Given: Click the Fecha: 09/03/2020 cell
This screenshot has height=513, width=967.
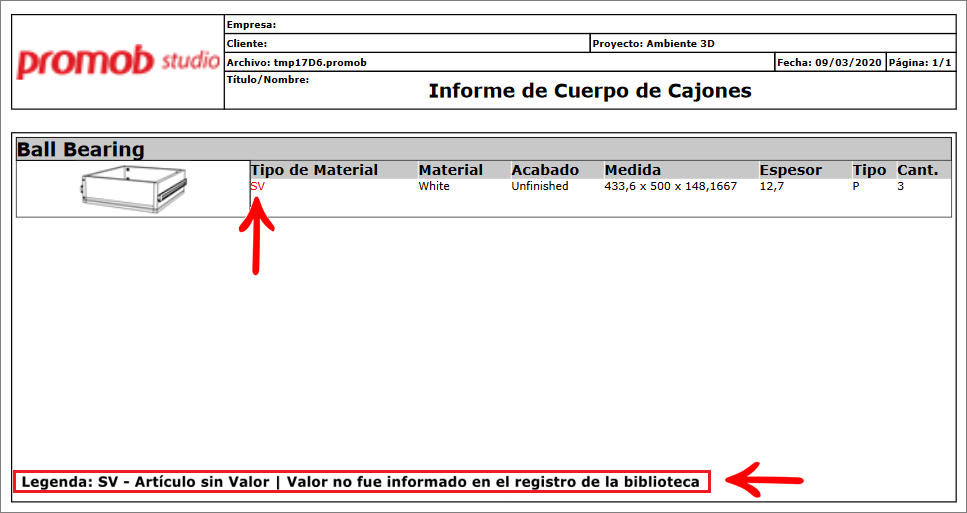Looking at the screenshot, I should click(830, 62).
